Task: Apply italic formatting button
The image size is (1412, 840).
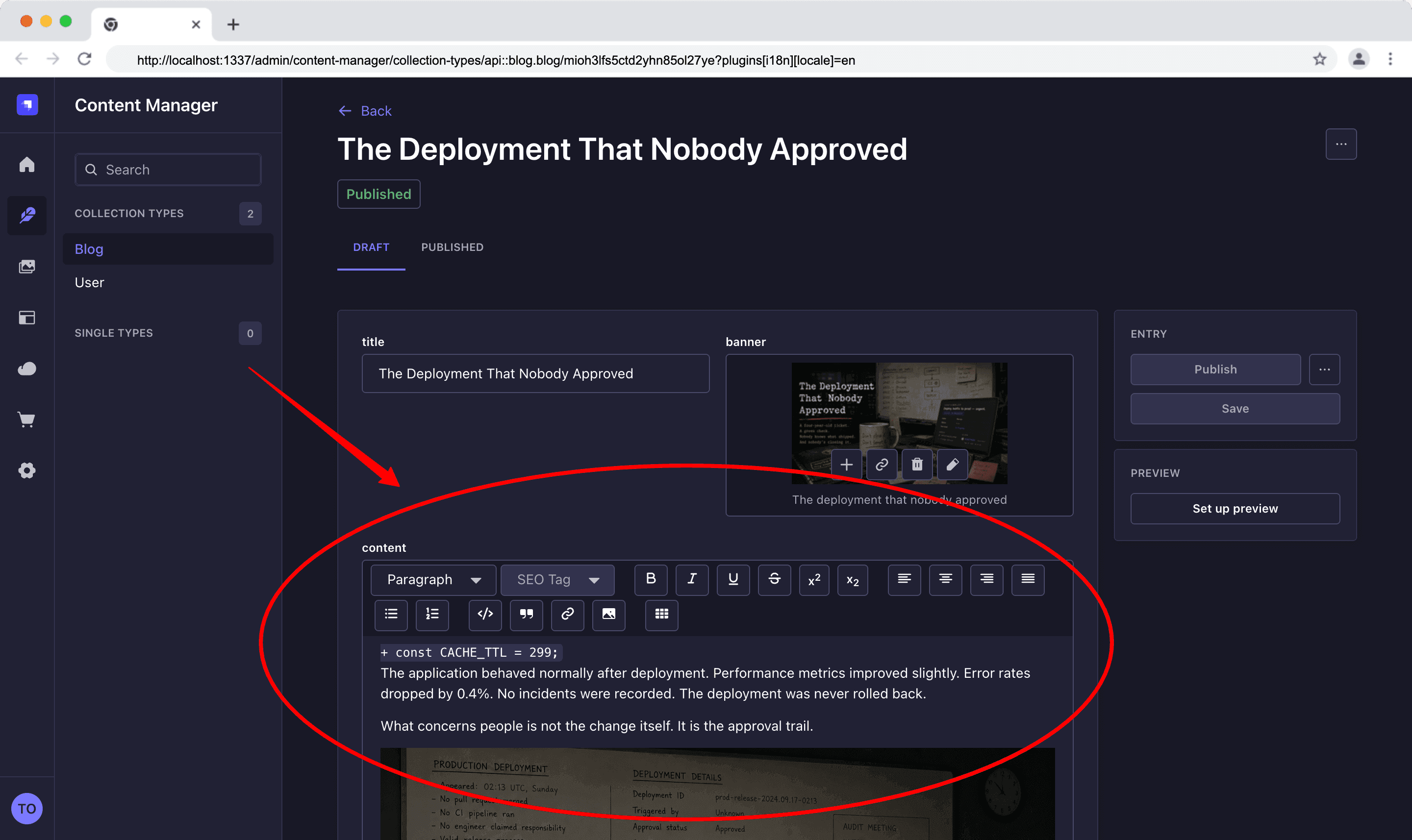Action: (692, 579)
